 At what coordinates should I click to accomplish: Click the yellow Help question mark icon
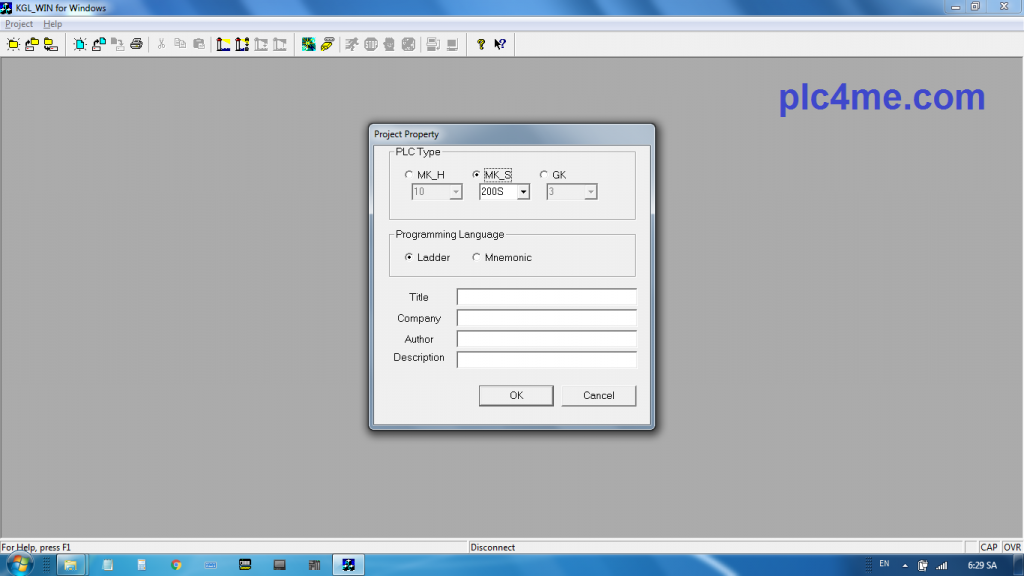point(480,44)
